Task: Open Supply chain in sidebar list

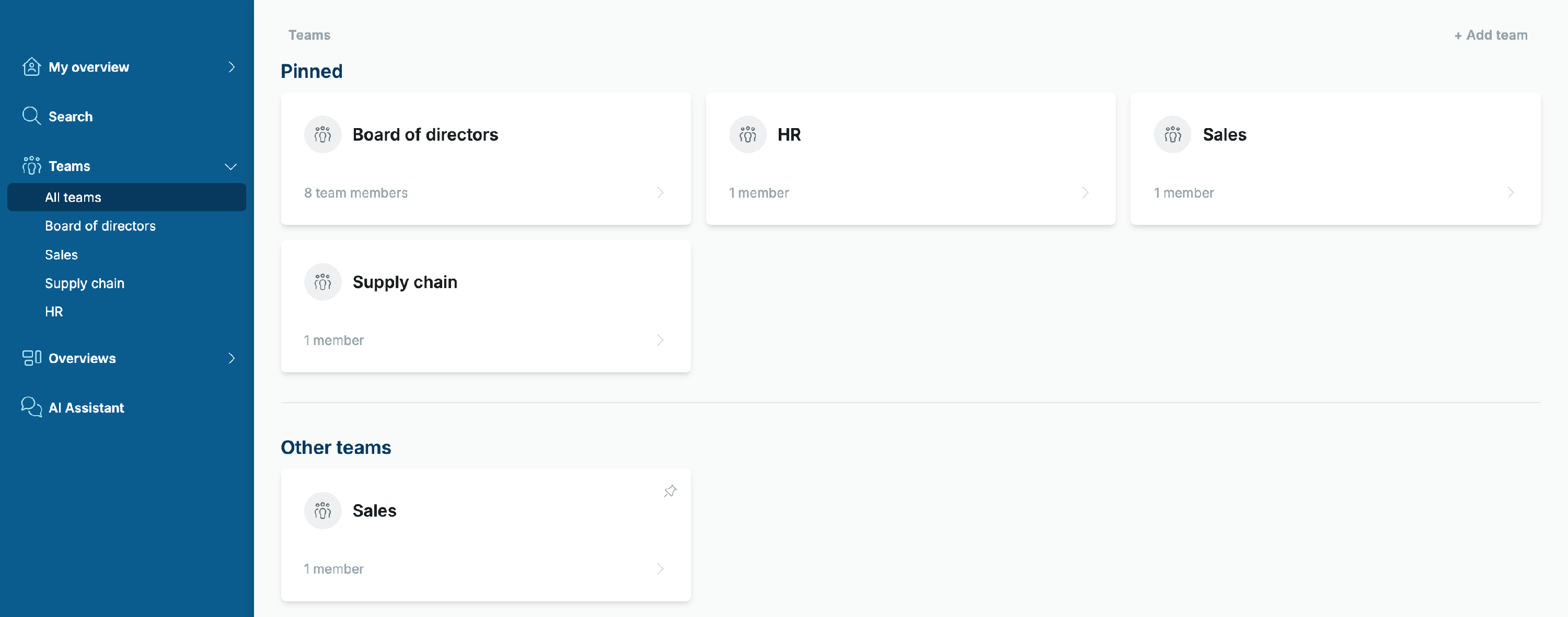Action: coord(85,282)
